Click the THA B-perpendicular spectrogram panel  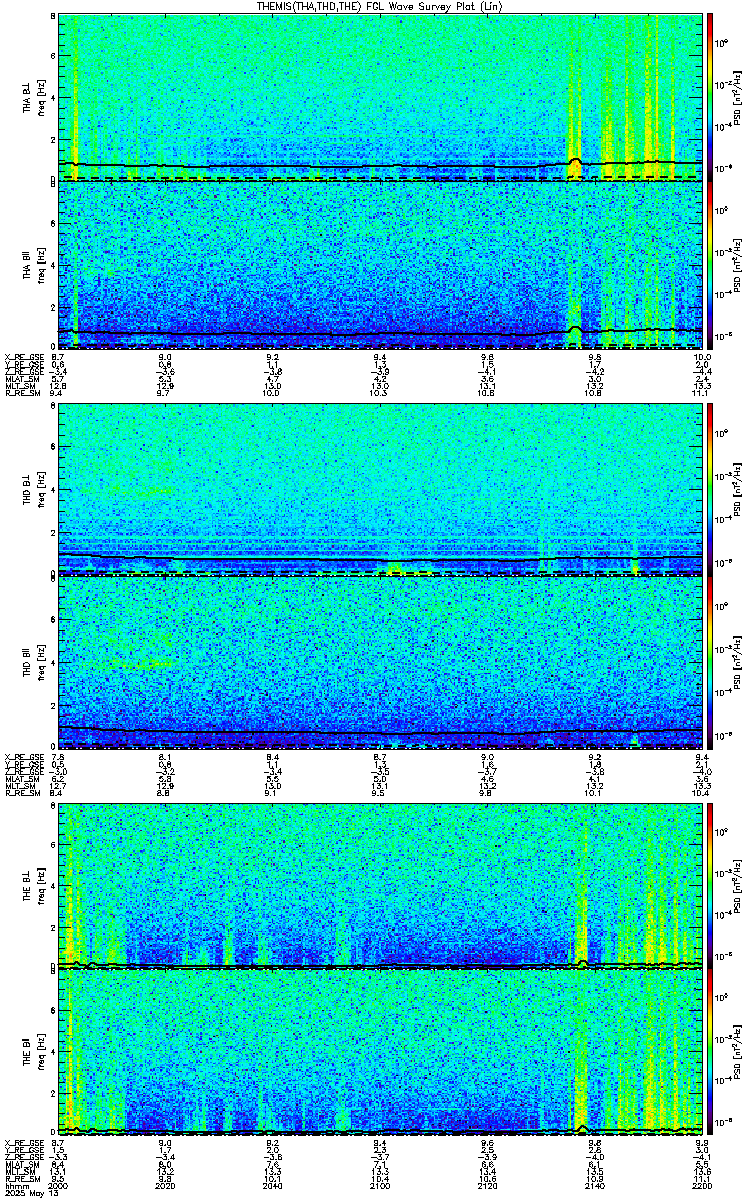[x=380, y=96]
